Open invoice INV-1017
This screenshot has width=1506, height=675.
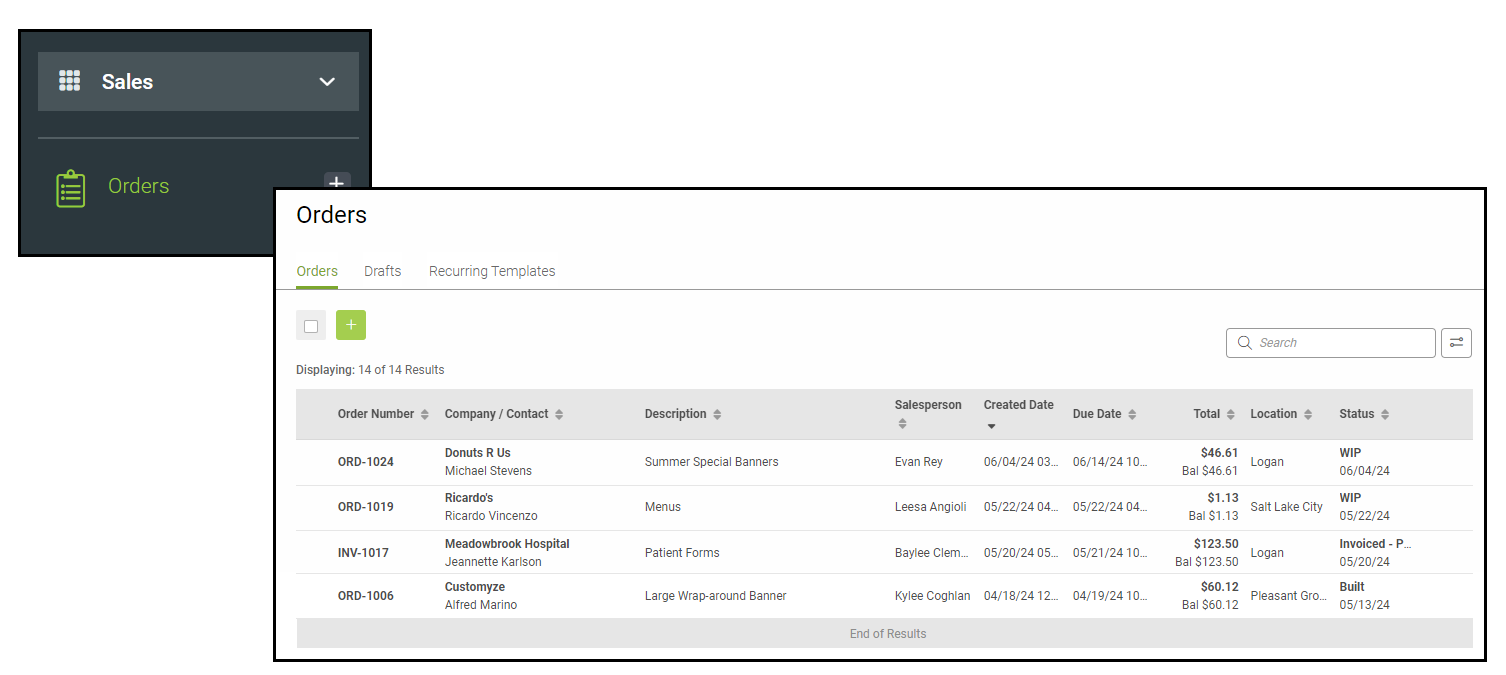[363, 553]
